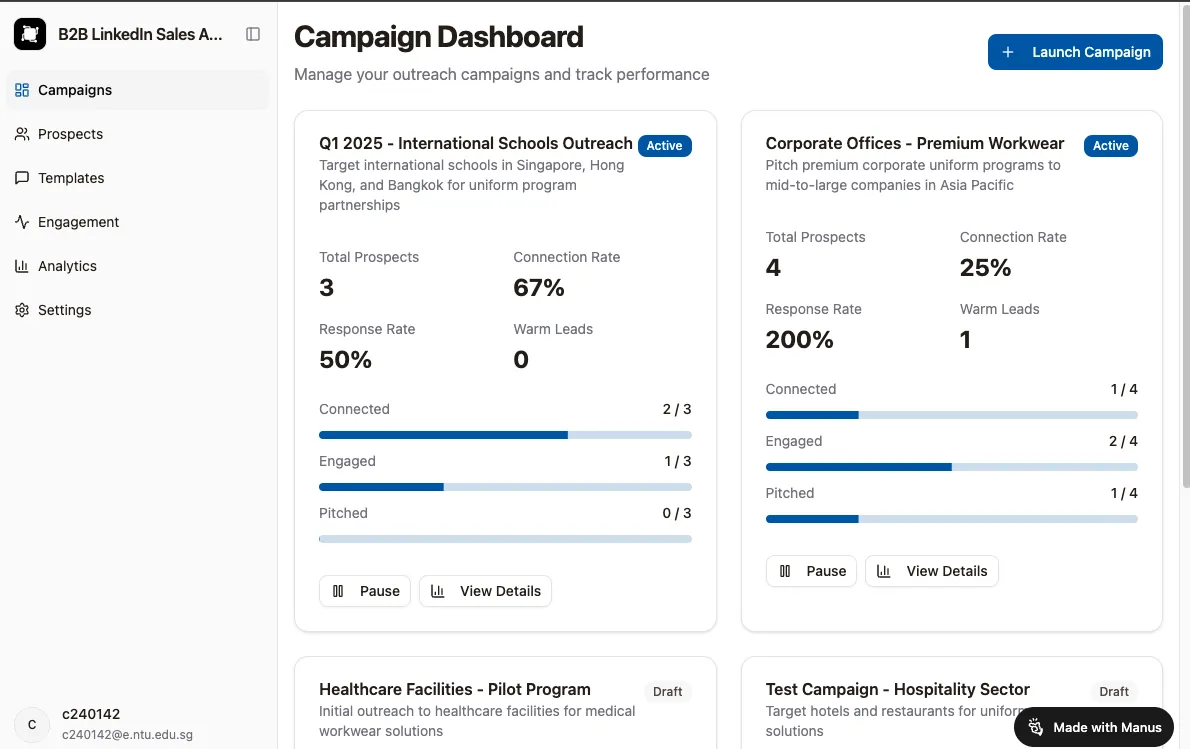Click the Campaigns grid icon in sidebar
Image resolution: width=1190 pixels, height=749 pixels.
[x=22, y=90]
